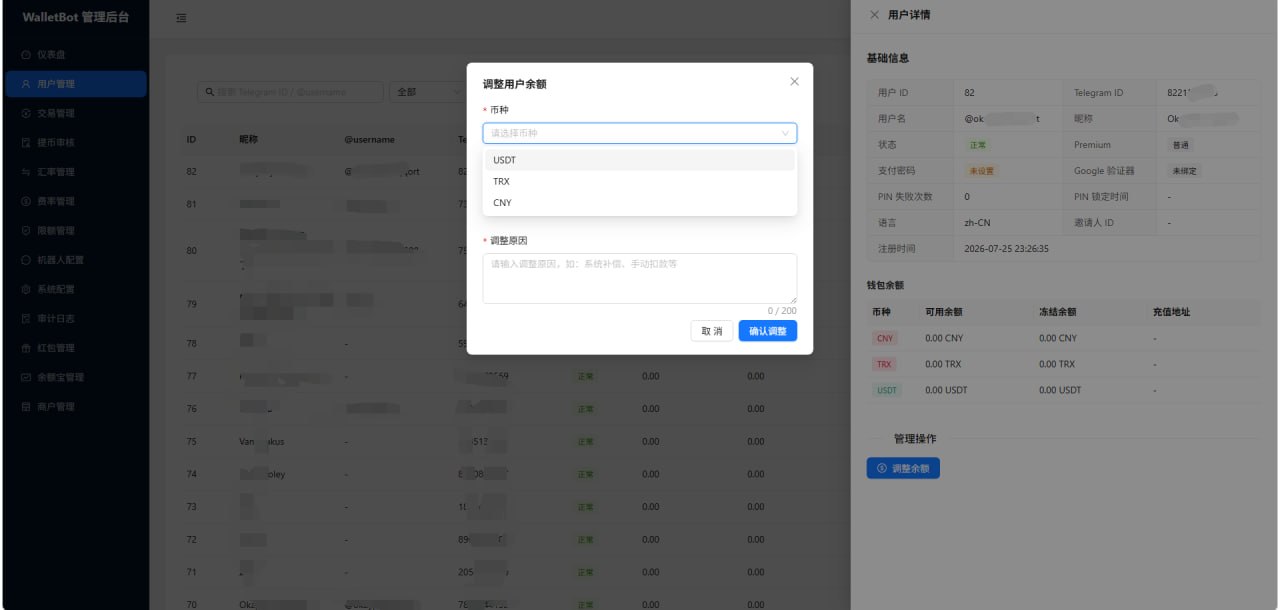Screen dimensions: 1280x610
Task: Click the 0.00 USDT available balance cell
Action: pos(946,391)
